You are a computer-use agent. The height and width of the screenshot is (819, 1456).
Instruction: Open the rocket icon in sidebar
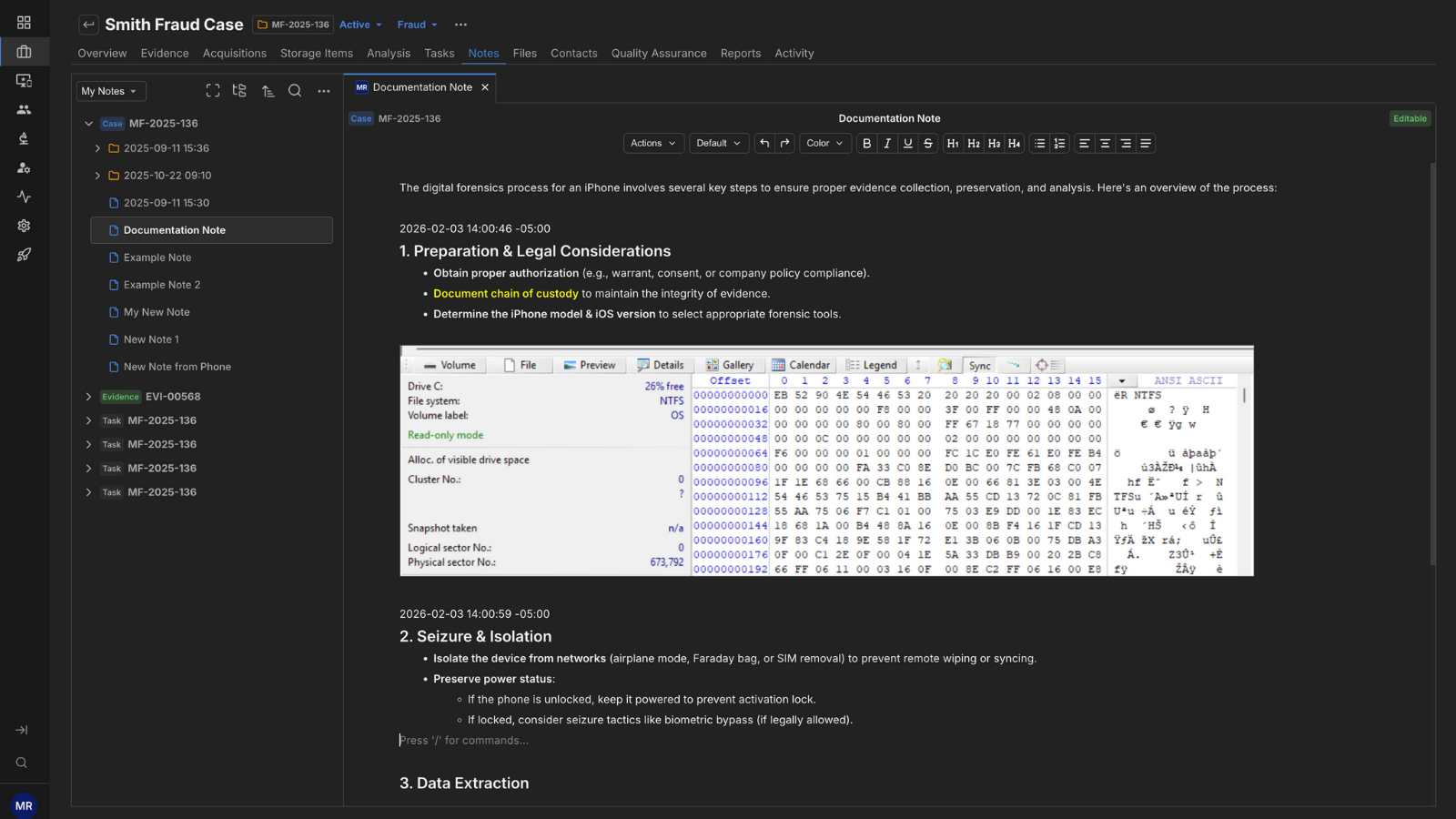tap(24, 255)
